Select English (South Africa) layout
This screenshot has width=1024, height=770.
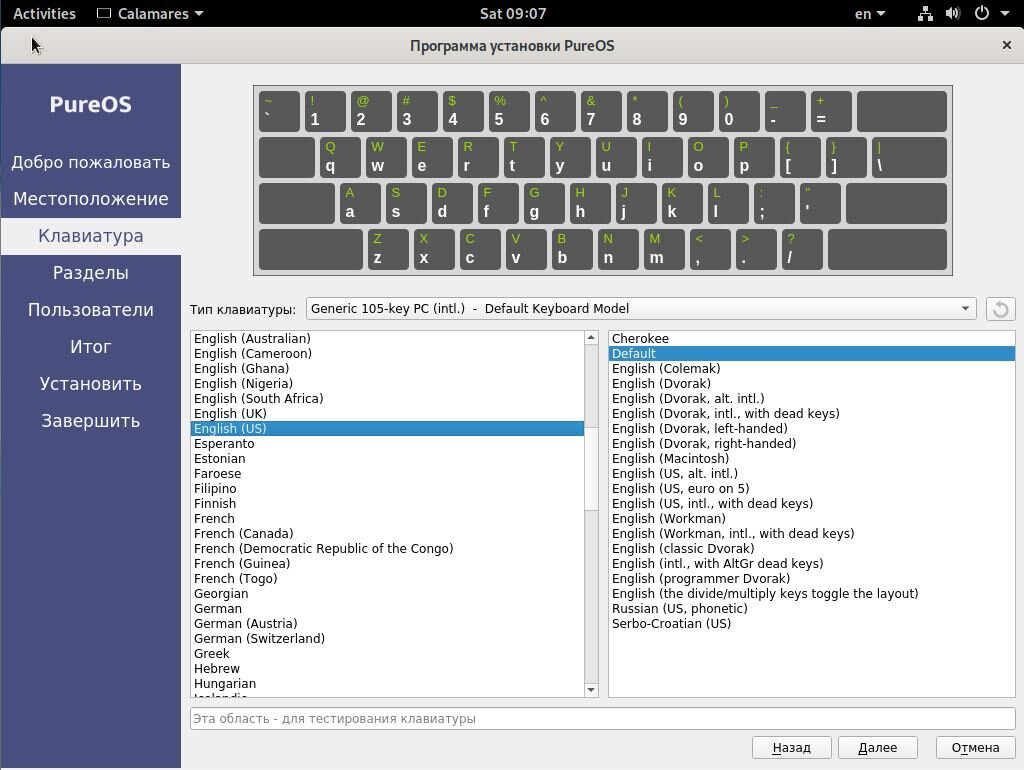pyautogui.click(x=387, y=398)
